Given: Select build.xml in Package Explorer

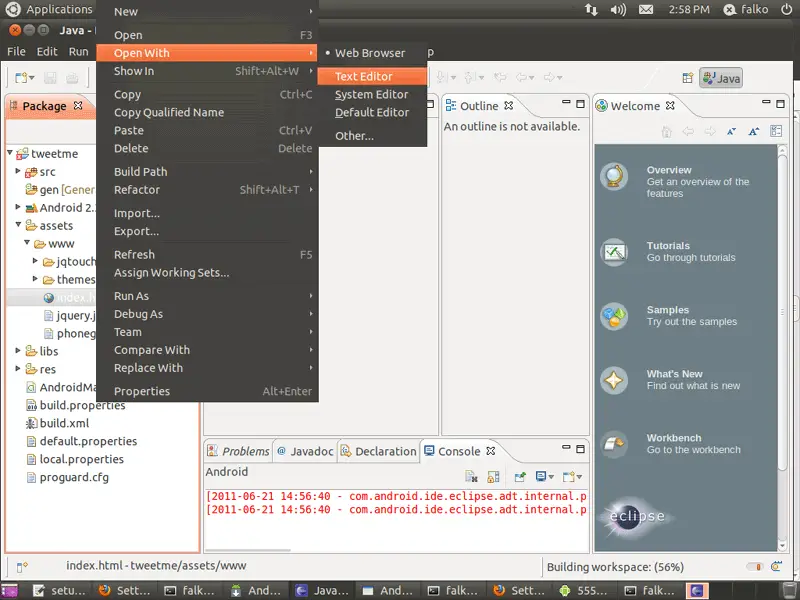Looking at the screenshot, I should point(64,423).
